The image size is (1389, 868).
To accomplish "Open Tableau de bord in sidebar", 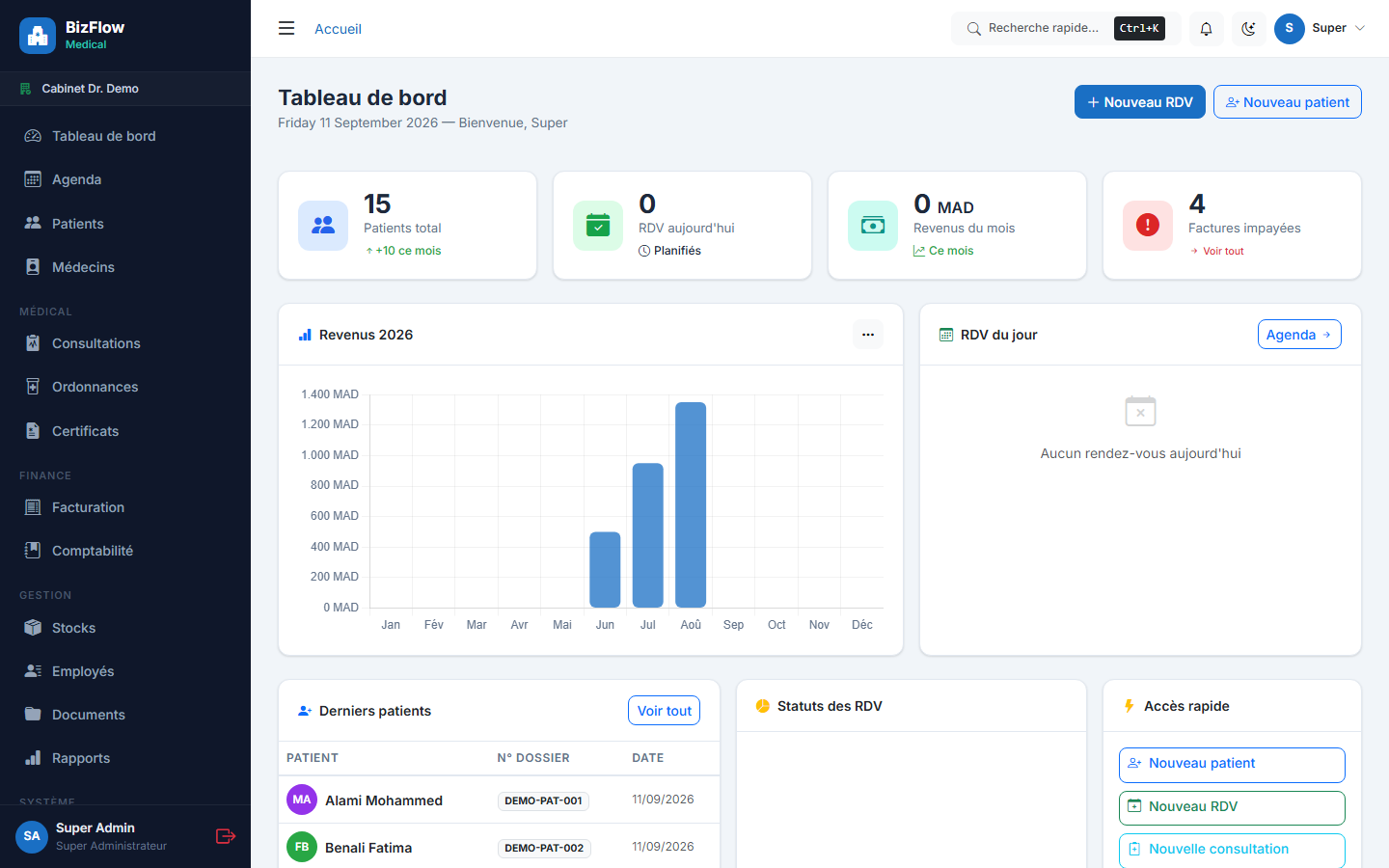I will (125, 136).
